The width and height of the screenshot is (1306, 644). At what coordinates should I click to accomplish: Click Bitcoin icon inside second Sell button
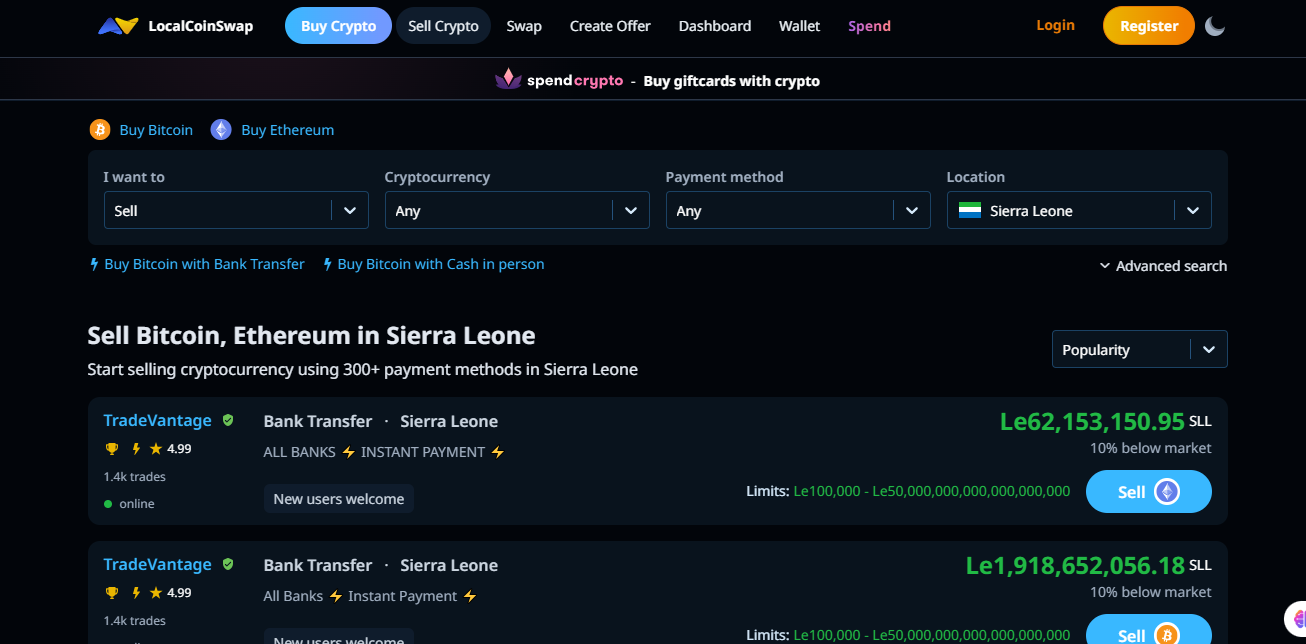click(1167, 635)
